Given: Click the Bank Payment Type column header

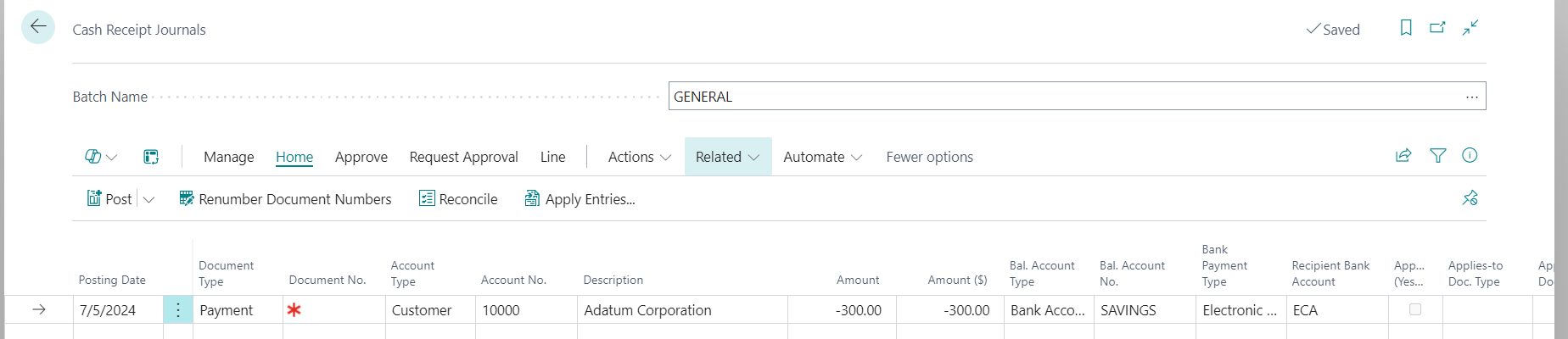Looking at the screenshot, I should tap(1224, 265).
